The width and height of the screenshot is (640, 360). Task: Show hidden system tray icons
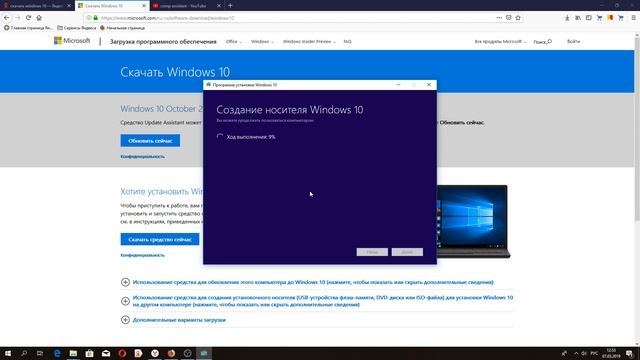click(x=576, y=353)
